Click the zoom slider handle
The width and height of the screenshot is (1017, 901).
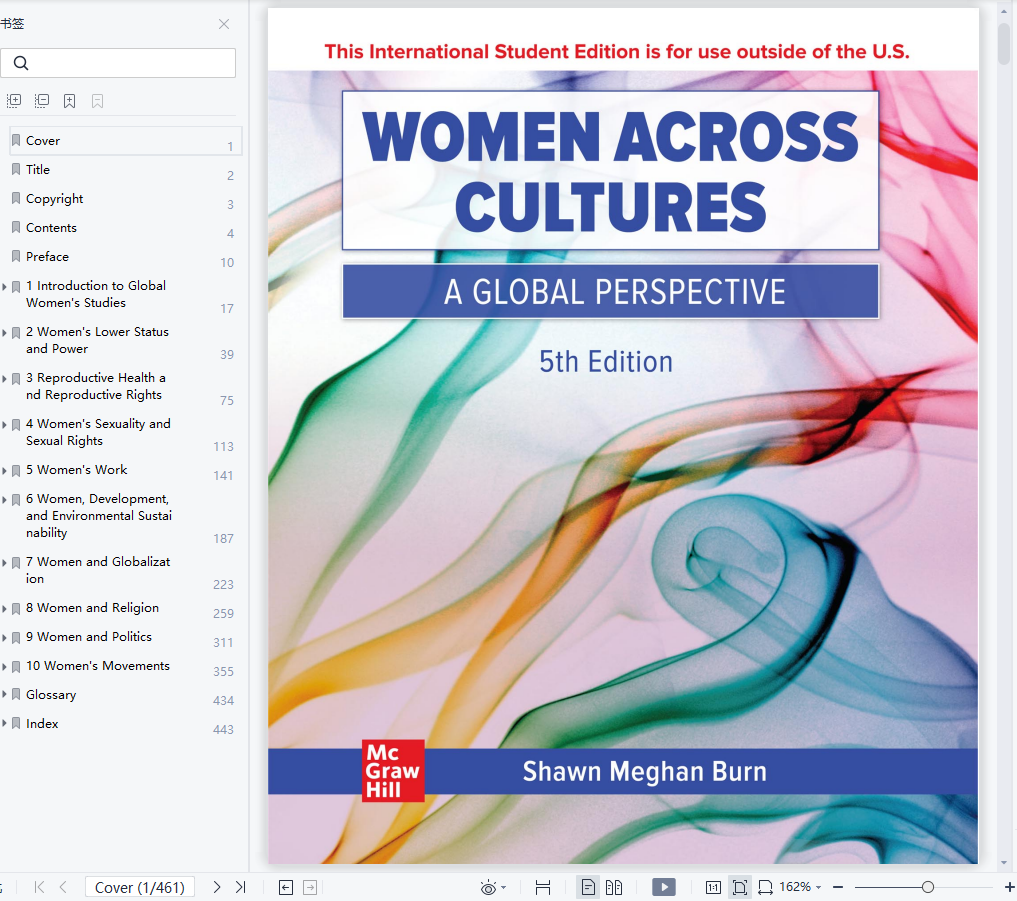click(x=928, y=887)
